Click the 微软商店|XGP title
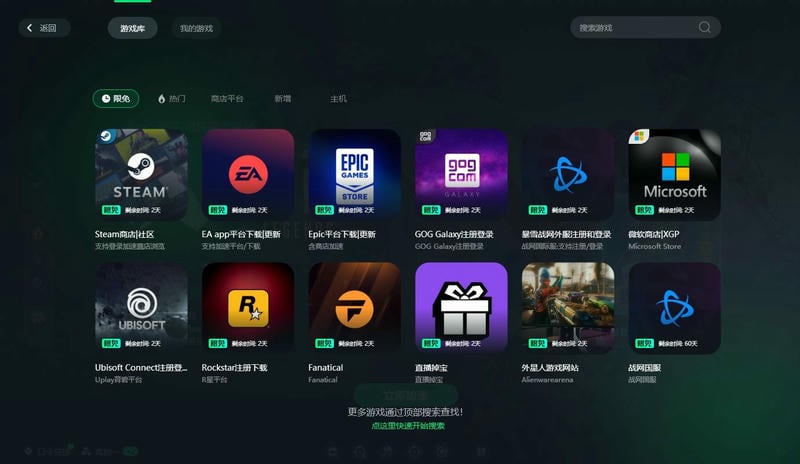Image resolution: width=800 pixels, height=464 pixels. (x=654, y=234)
